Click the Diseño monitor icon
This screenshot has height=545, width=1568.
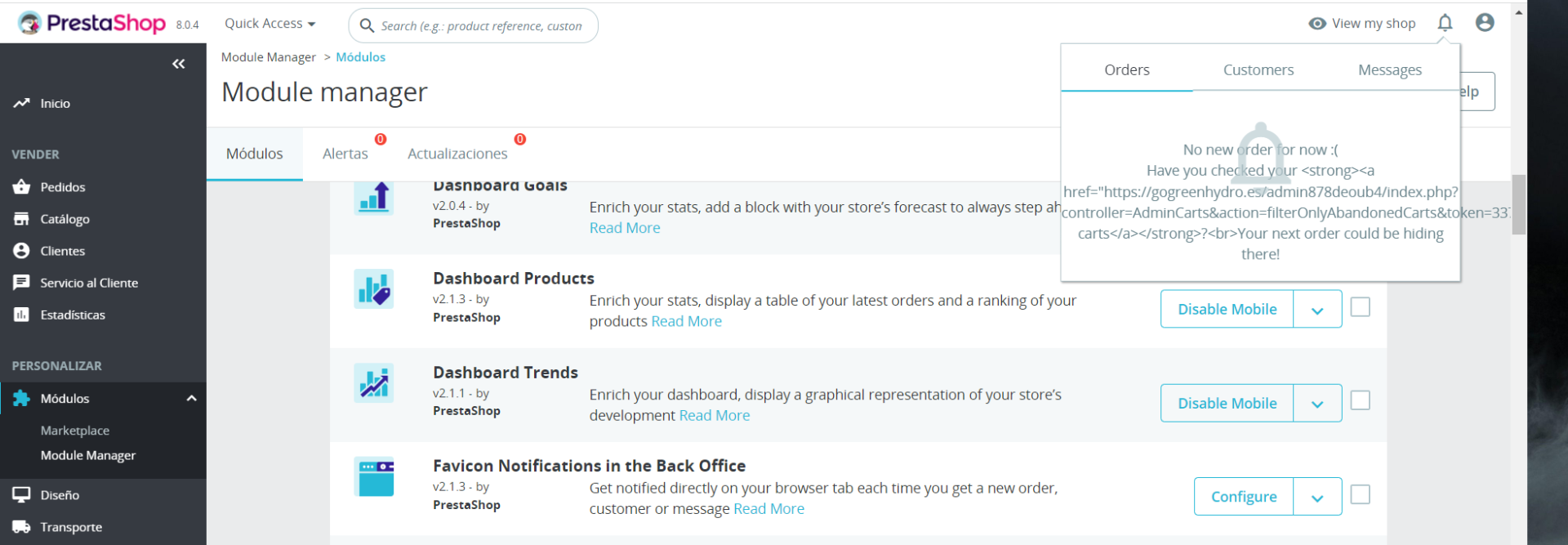pos(21,495)
